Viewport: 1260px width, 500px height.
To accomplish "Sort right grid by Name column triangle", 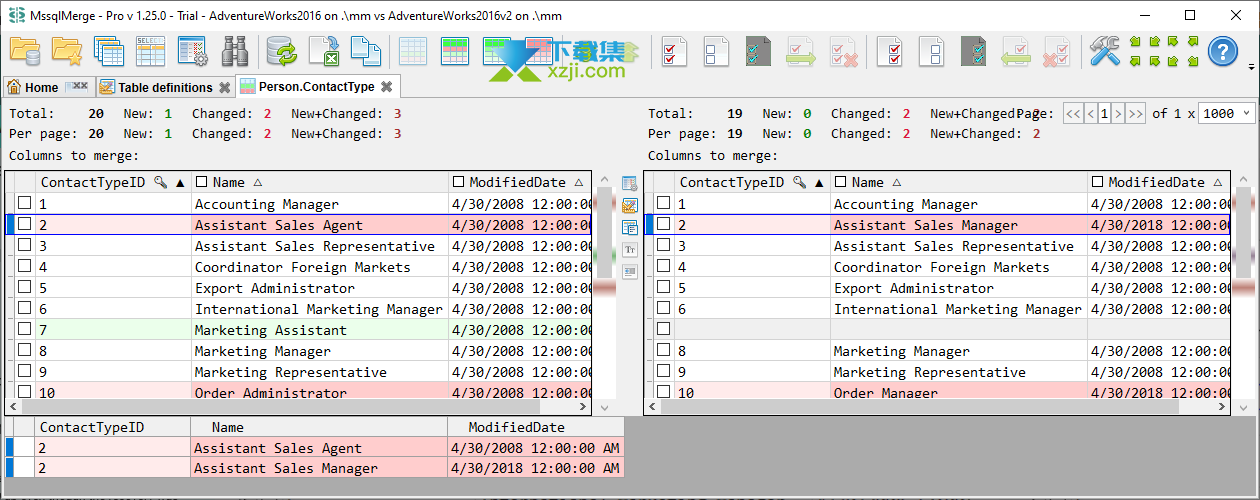I will [x=896, y=182].
